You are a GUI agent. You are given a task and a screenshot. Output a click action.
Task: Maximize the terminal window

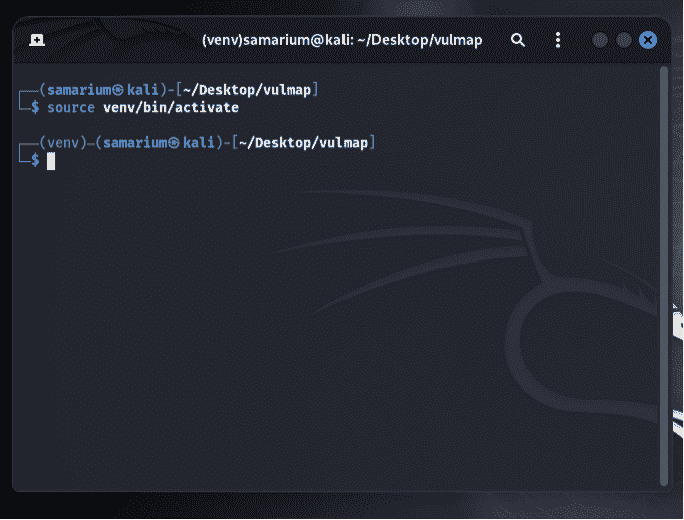coord(624,40)
